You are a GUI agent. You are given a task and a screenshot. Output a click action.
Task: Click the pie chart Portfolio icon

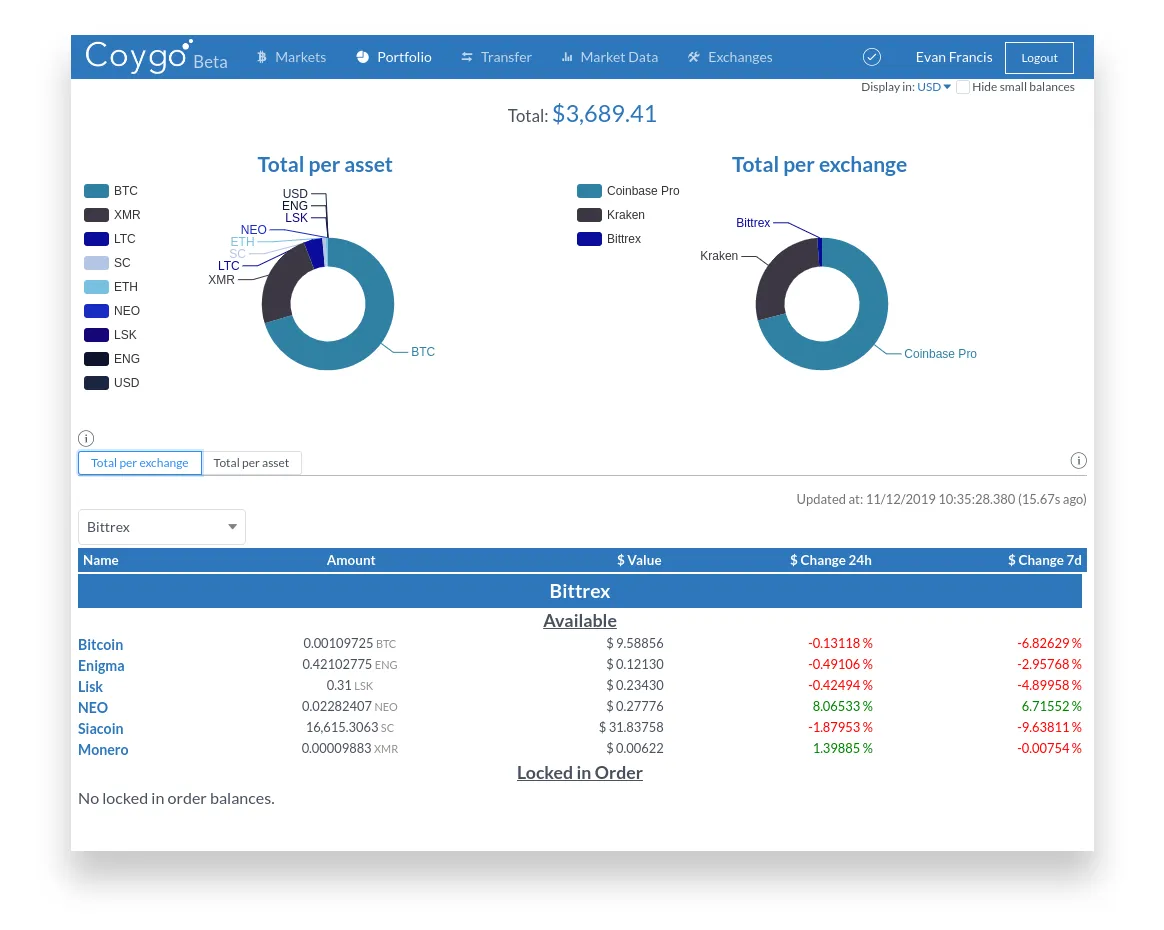coord(362,57)
